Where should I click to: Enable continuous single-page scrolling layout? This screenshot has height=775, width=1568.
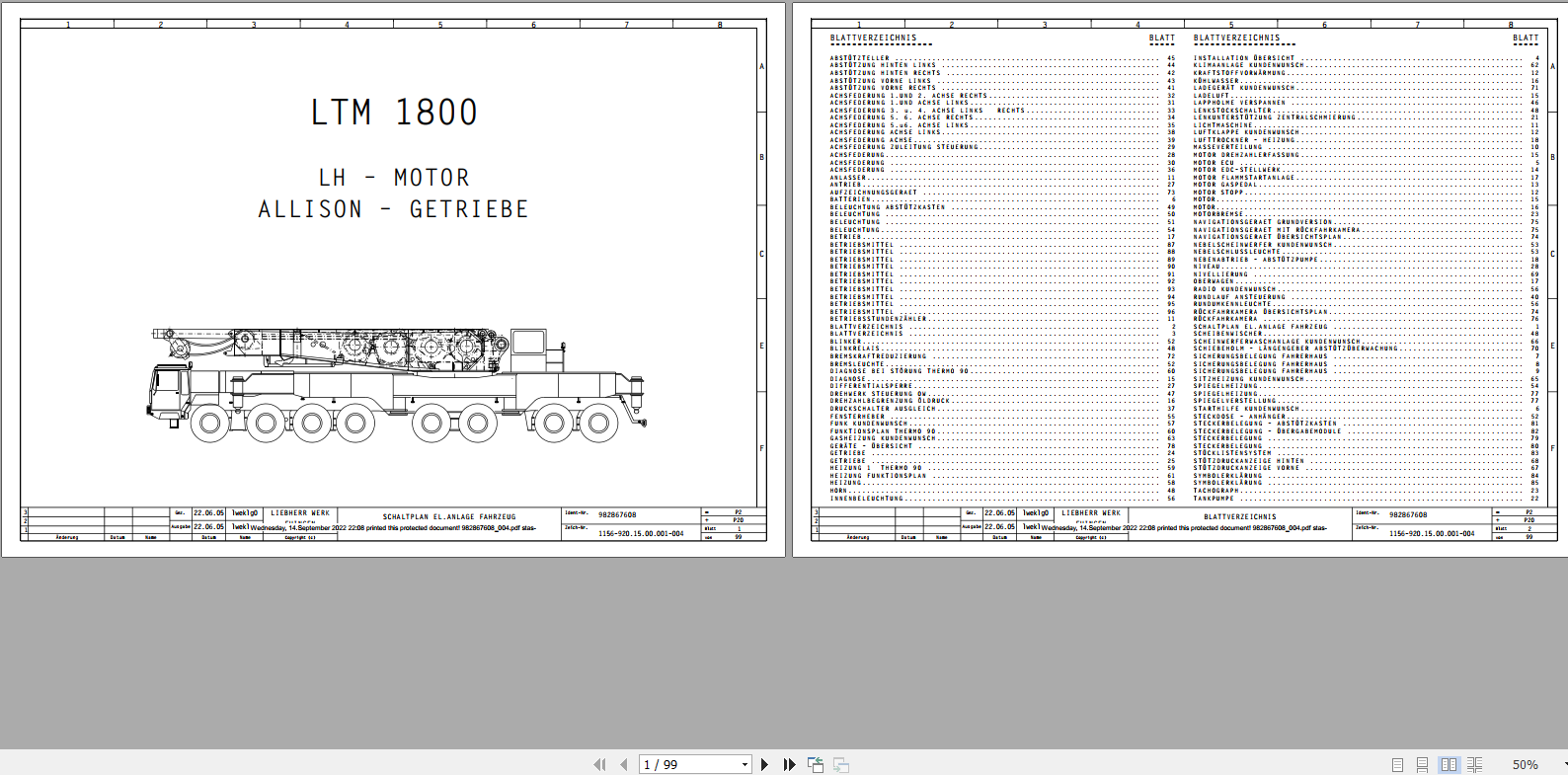[1422, 764]
